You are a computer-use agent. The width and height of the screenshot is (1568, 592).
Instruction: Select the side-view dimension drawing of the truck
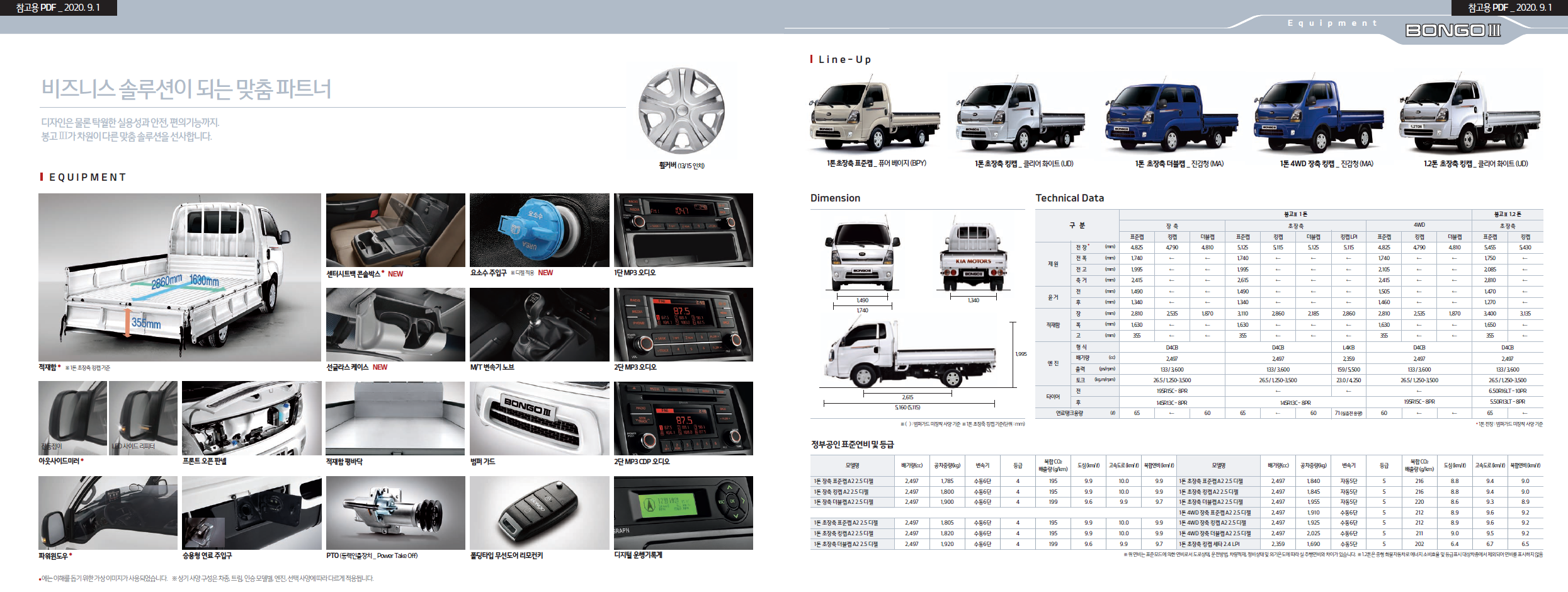[910, 353]
